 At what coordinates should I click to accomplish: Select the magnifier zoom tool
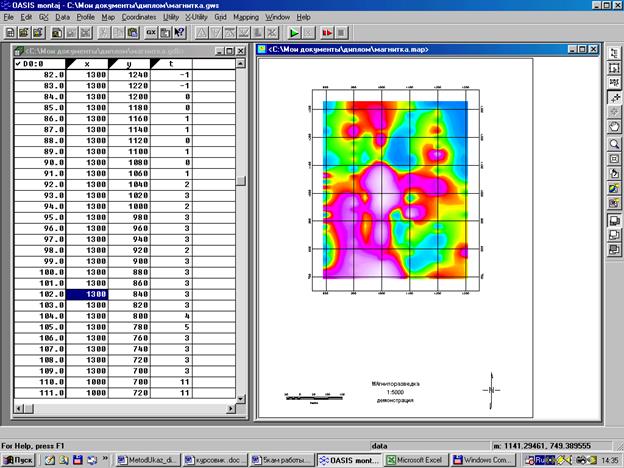point(616,143)
